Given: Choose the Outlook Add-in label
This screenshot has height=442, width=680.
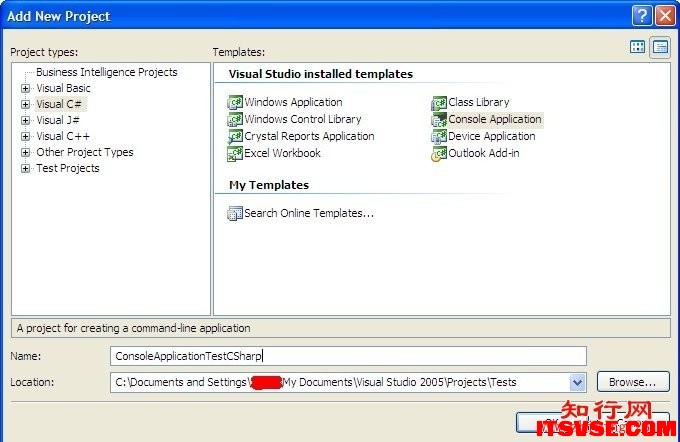Looking at the screenshot, I should (484, 153).
